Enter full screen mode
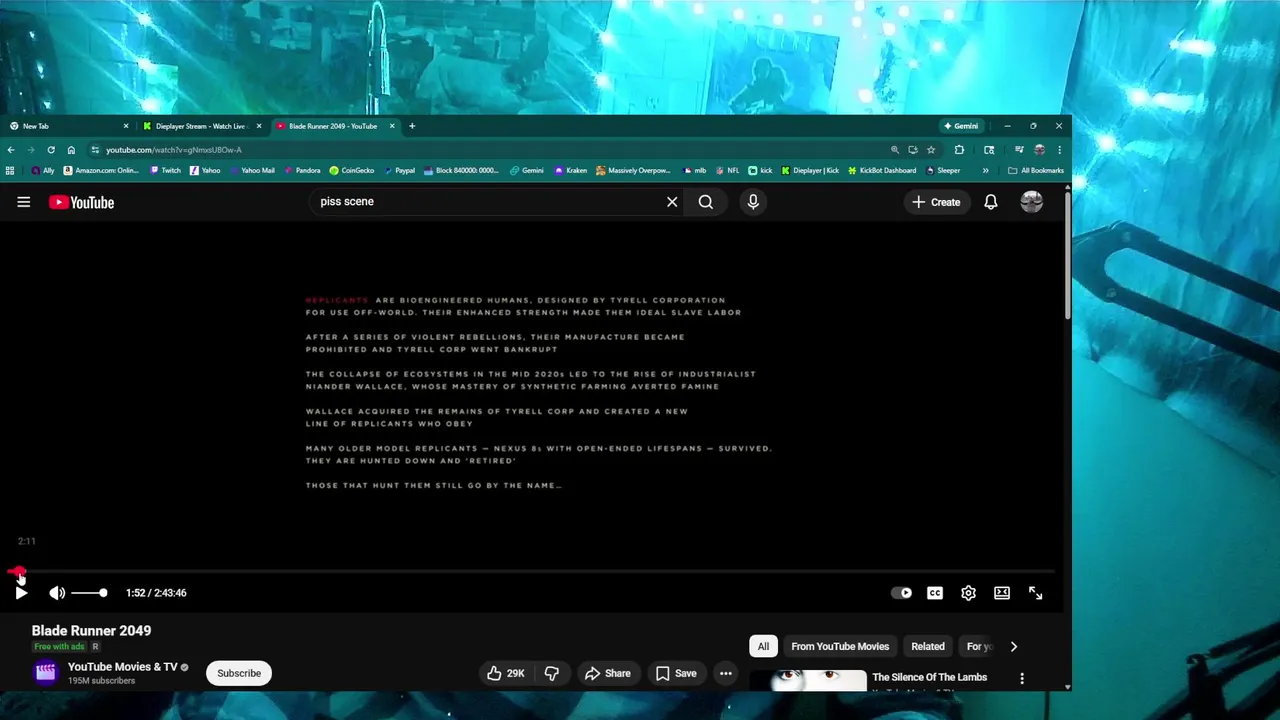The height and width of the screenshot is (720, 1280). click(1036, 593)
